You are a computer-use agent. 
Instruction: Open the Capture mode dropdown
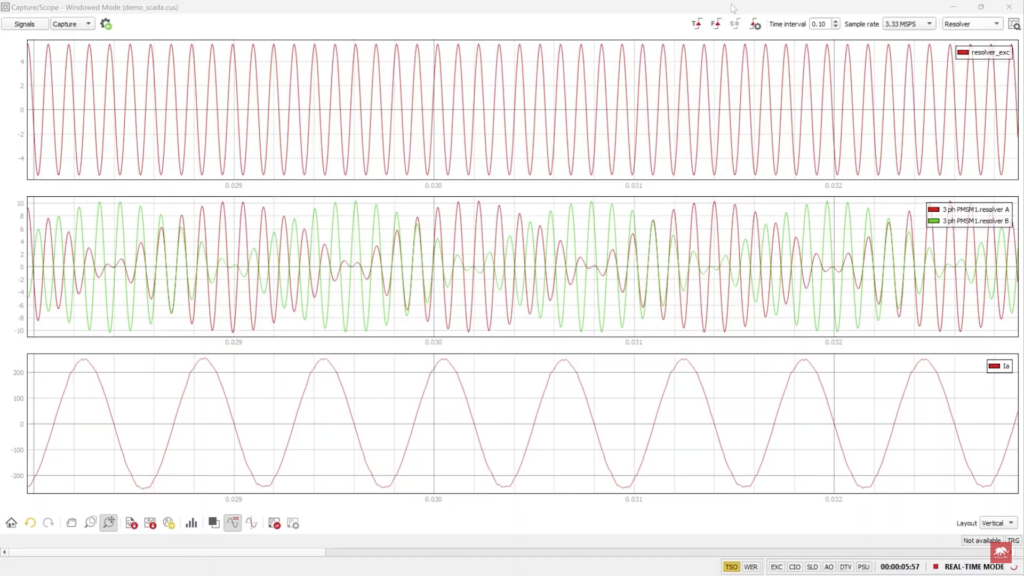point(73,24)
